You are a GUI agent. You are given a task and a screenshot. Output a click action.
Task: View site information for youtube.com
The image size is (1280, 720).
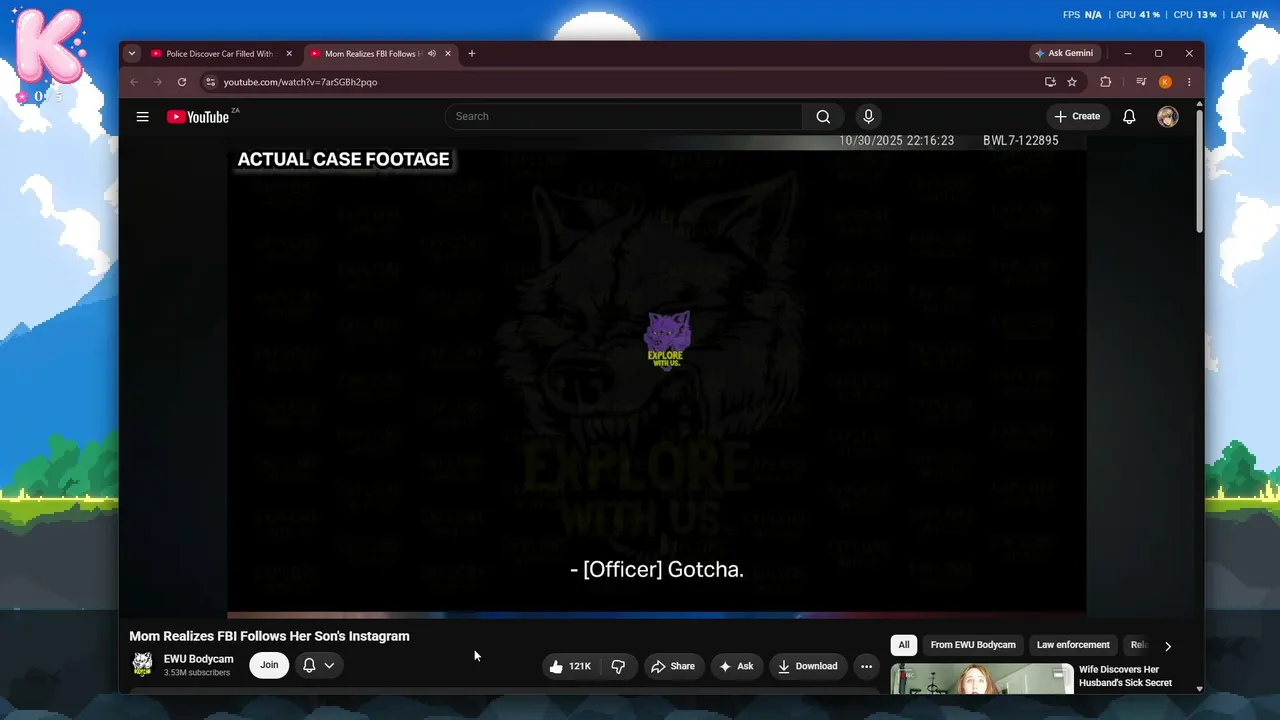[210, 82]
